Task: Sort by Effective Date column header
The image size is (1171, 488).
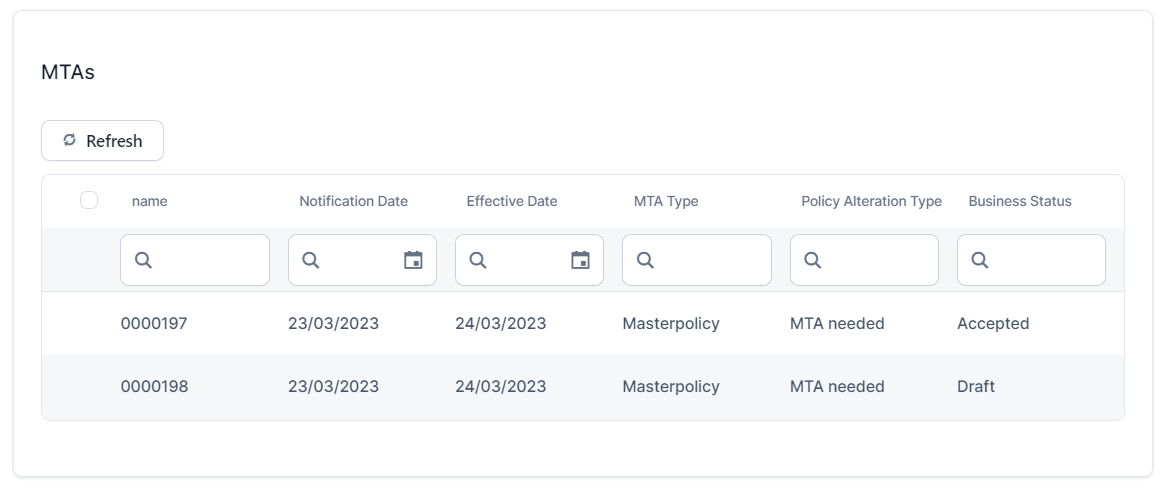Action: pyautogui.click(x=511, y=201)
